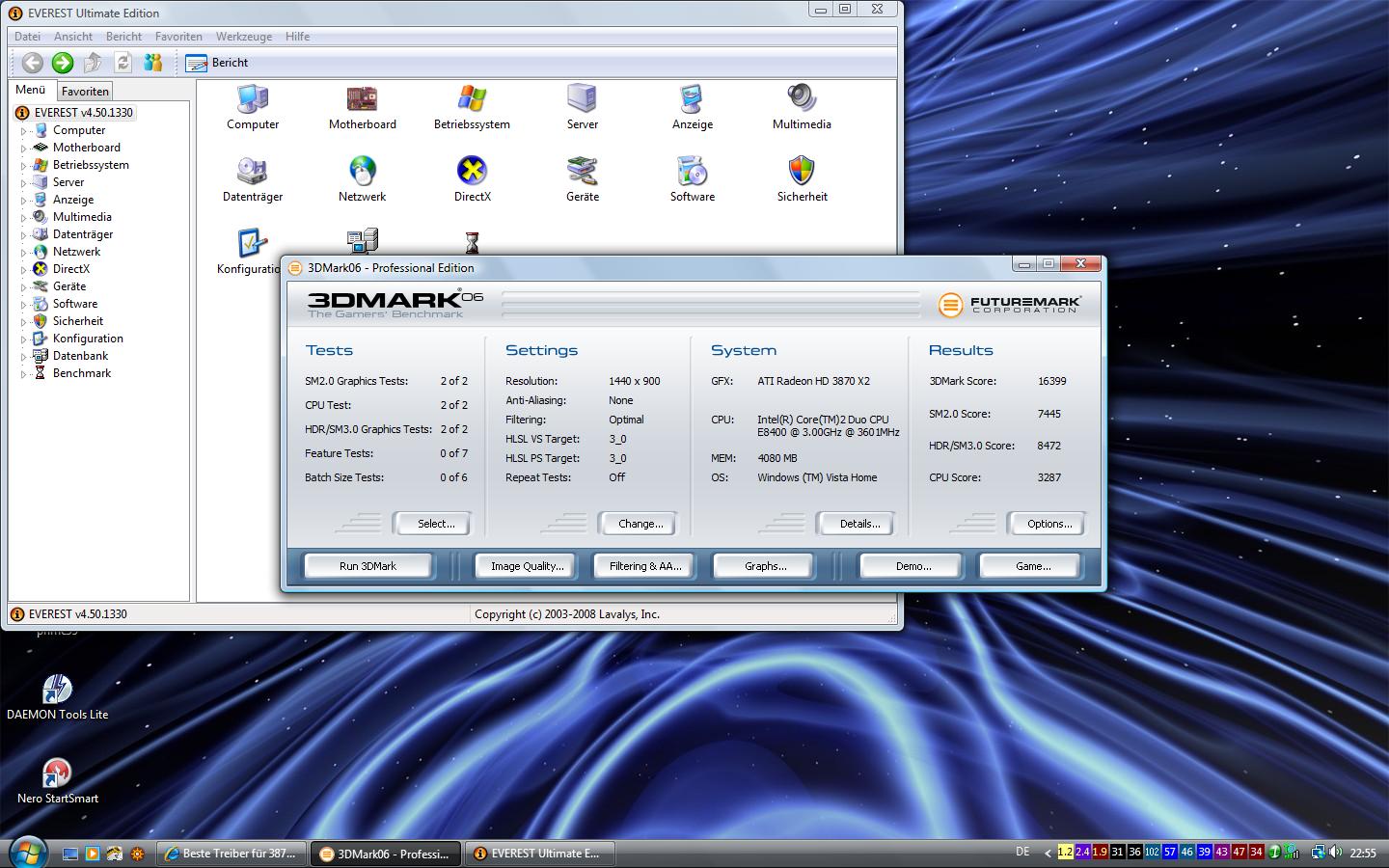1389x868 pixels.
Task: Expand the Netzwerk tree node
Action: [x=24, y=253]
